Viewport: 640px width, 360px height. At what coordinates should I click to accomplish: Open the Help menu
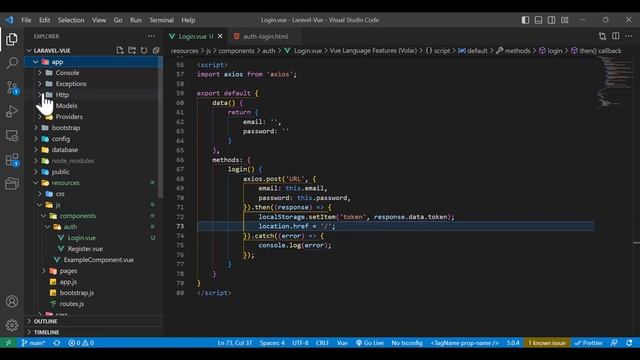[188, 20]
